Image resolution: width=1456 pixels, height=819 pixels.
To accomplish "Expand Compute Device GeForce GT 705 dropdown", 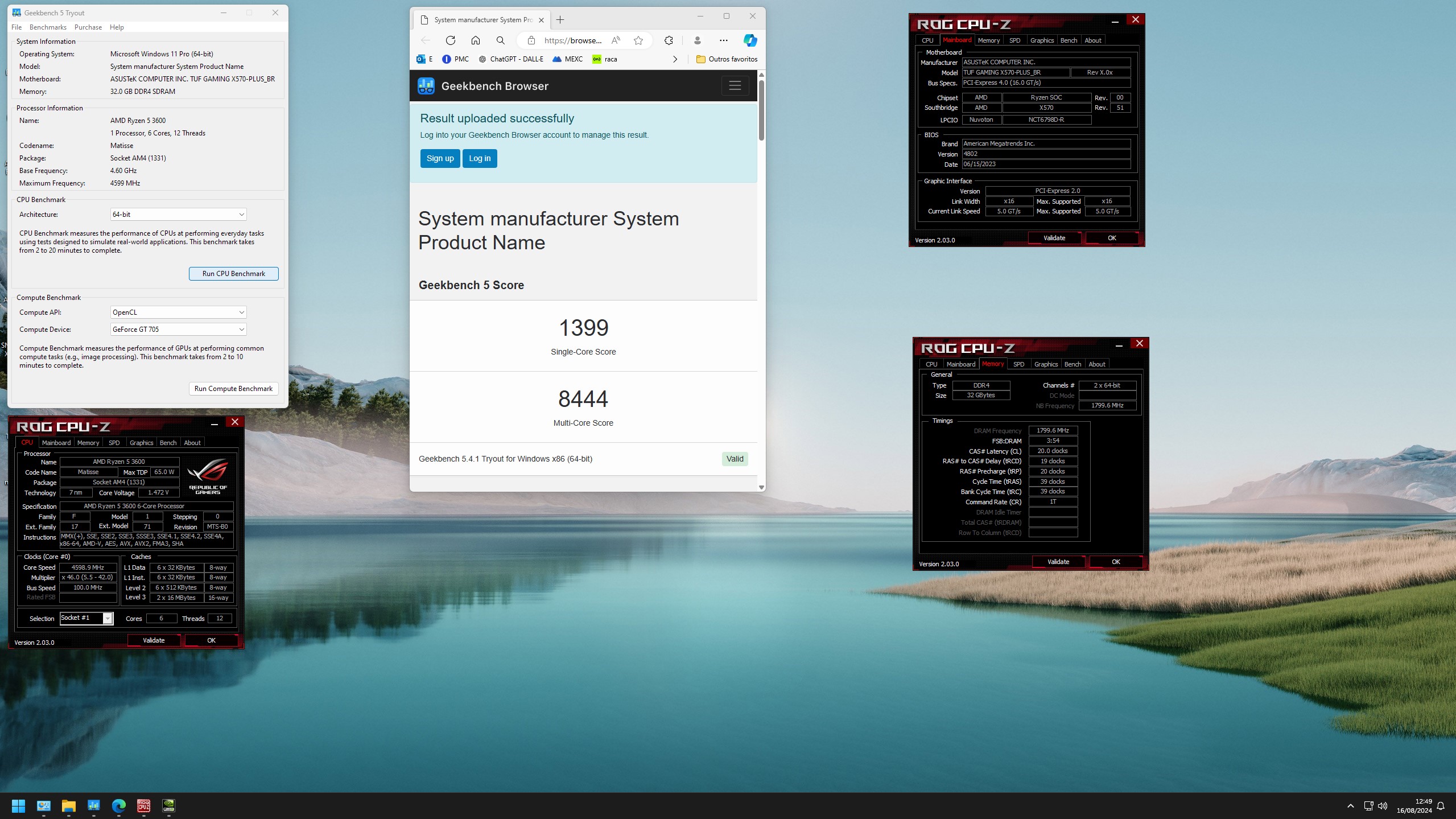I will (x=178, y=330).
